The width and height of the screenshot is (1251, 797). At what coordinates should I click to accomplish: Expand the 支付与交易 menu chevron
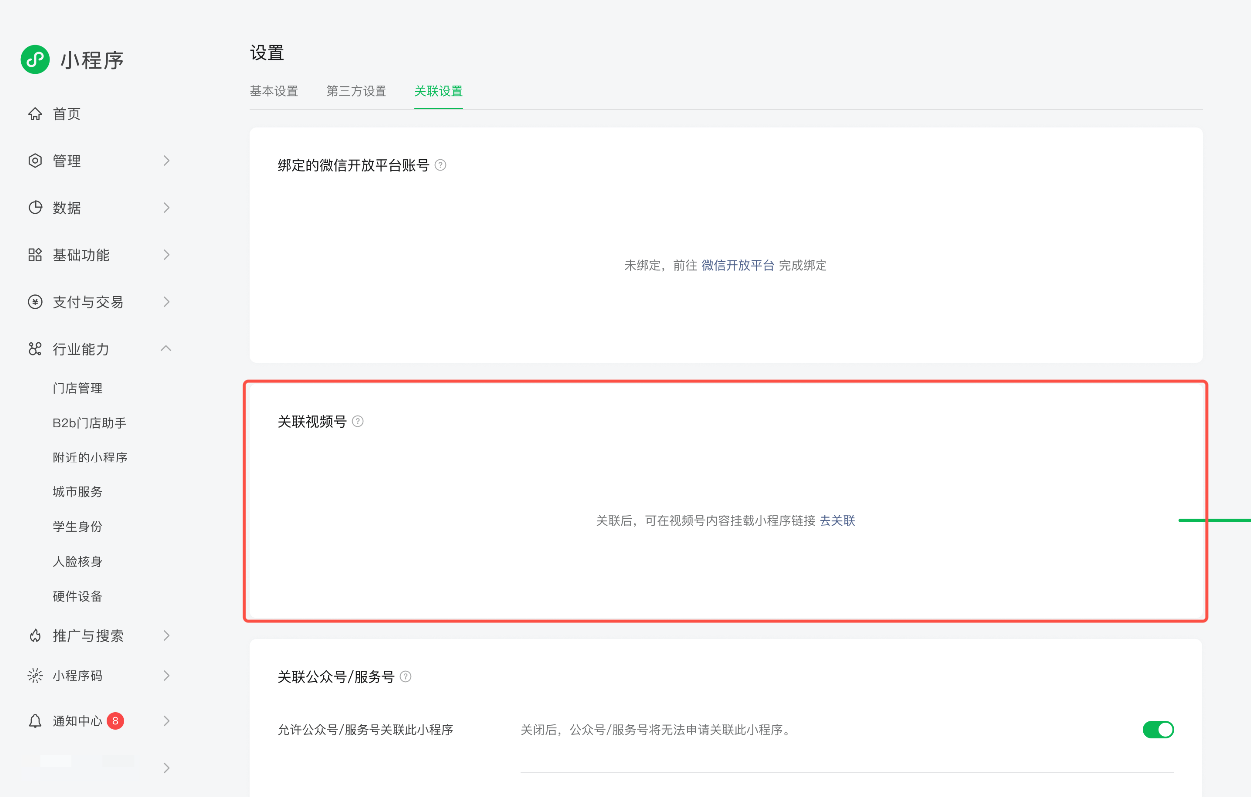click(x=166, y=302)
